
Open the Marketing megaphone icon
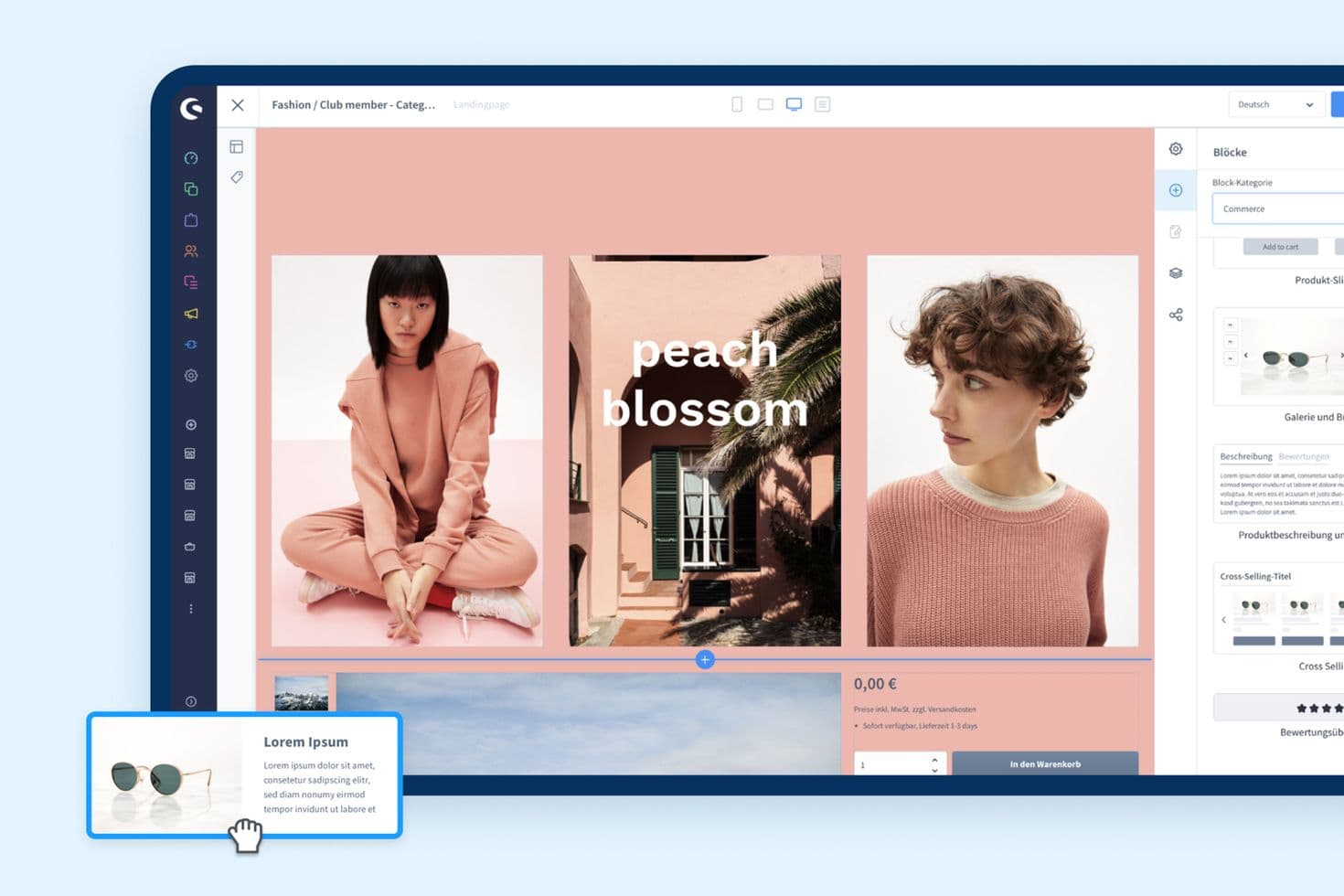(191, 314)
